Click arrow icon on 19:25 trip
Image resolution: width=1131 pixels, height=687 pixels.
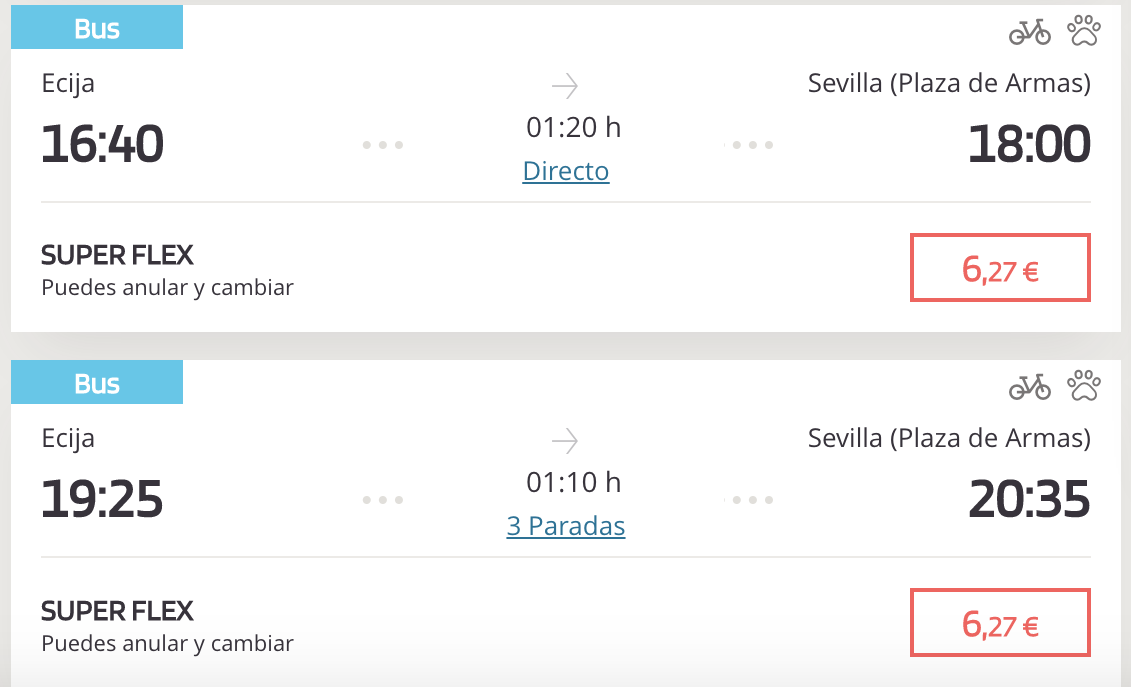(565, 441)
